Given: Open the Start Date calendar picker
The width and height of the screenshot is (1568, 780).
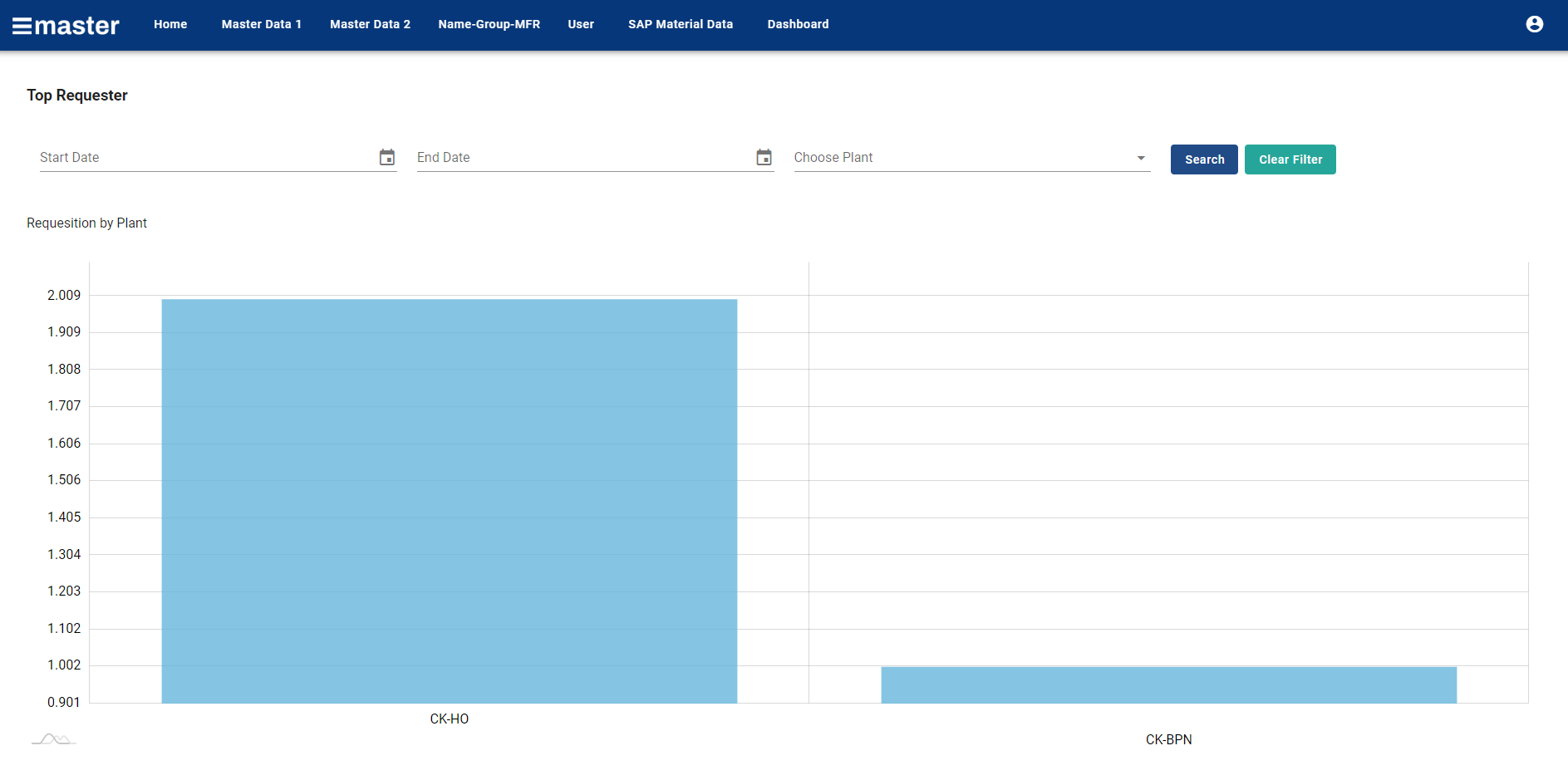Looking at the screenshot, I should (x=386, y=157).
